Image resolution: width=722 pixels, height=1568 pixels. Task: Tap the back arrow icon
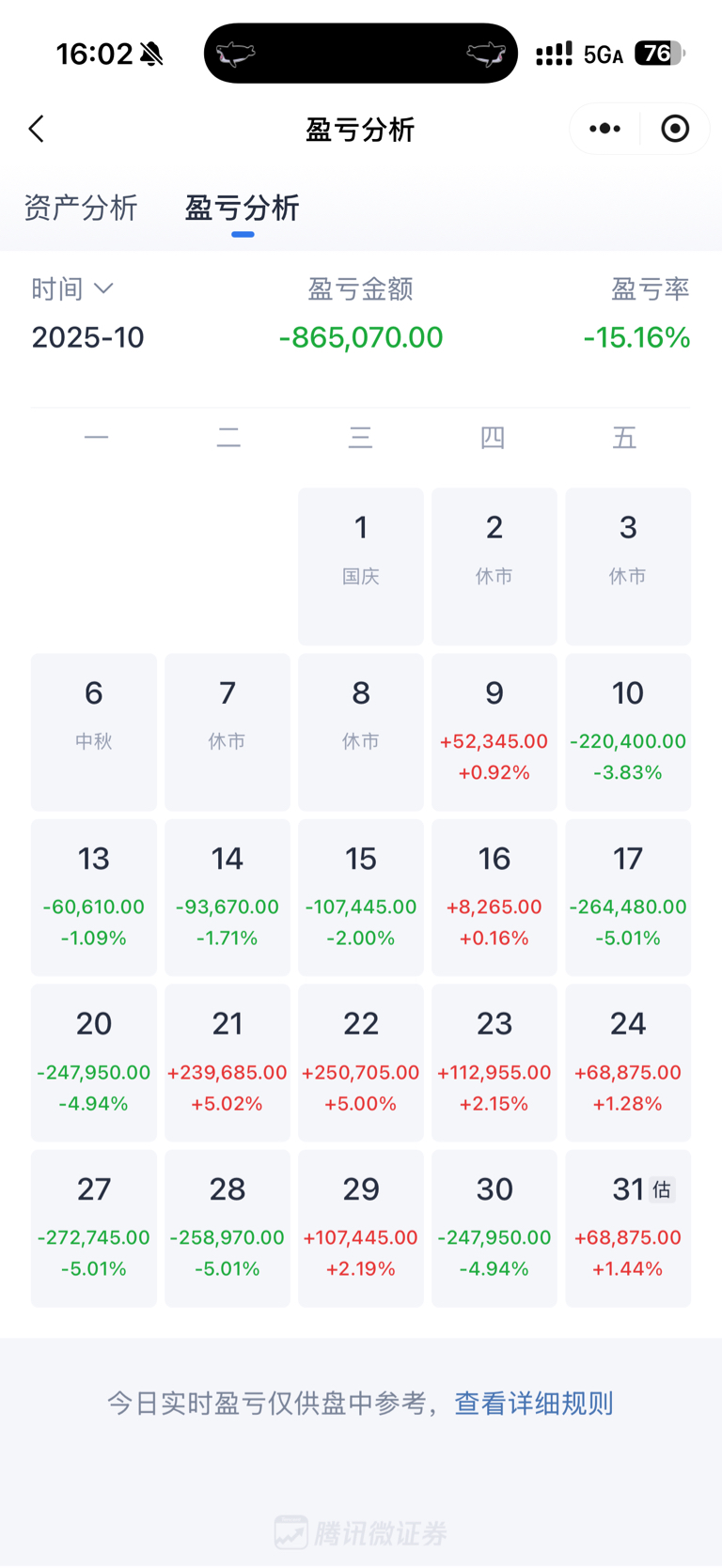pyautogui.click(x=37, y=129)
